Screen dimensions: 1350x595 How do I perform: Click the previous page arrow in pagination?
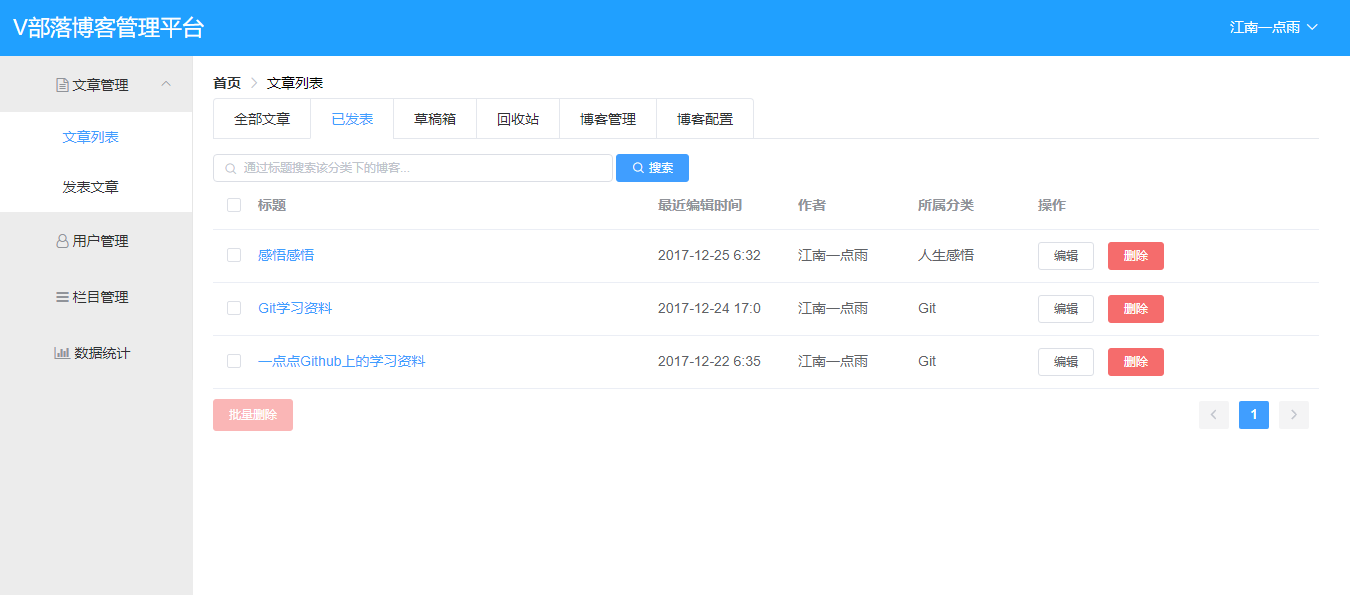pos(1213,414)
